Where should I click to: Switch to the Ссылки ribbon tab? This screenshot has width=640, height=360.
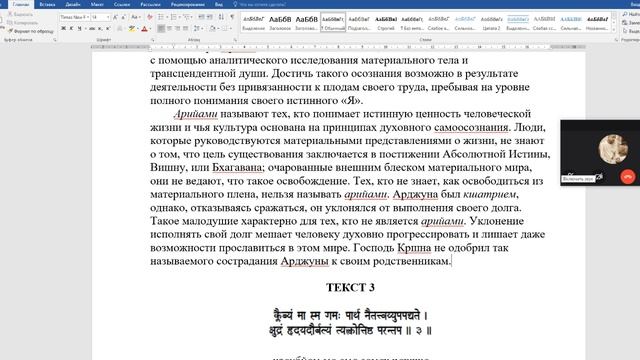pyautogui.click(x=122, y=4)
